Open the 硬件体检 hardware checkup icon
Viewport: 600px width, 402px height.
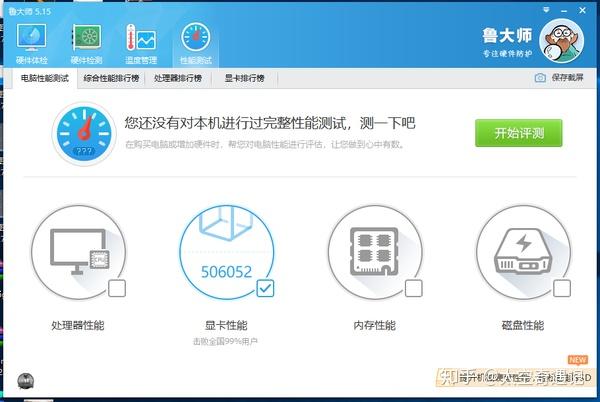pyautogui.click(x=31, y=44)
